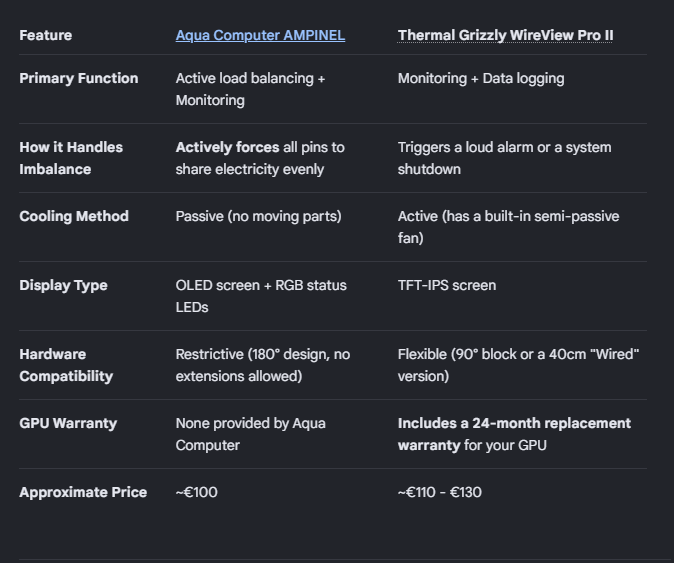The image size is (674, 563).
Task: Click the bold 'Actively forces' text
Action: click(227, 147)
